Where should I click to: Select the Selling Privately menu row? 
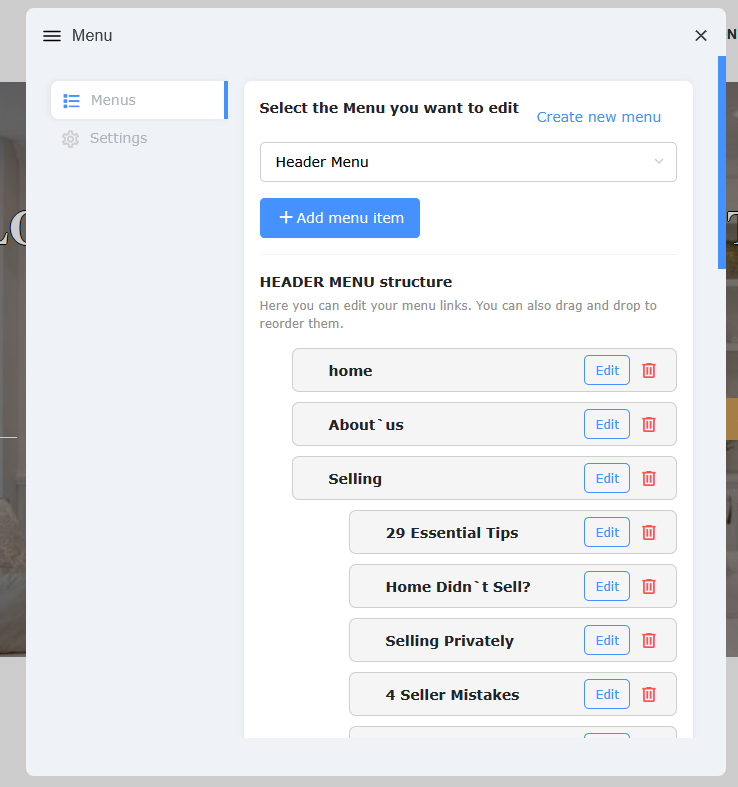click(x=450, y=641)
